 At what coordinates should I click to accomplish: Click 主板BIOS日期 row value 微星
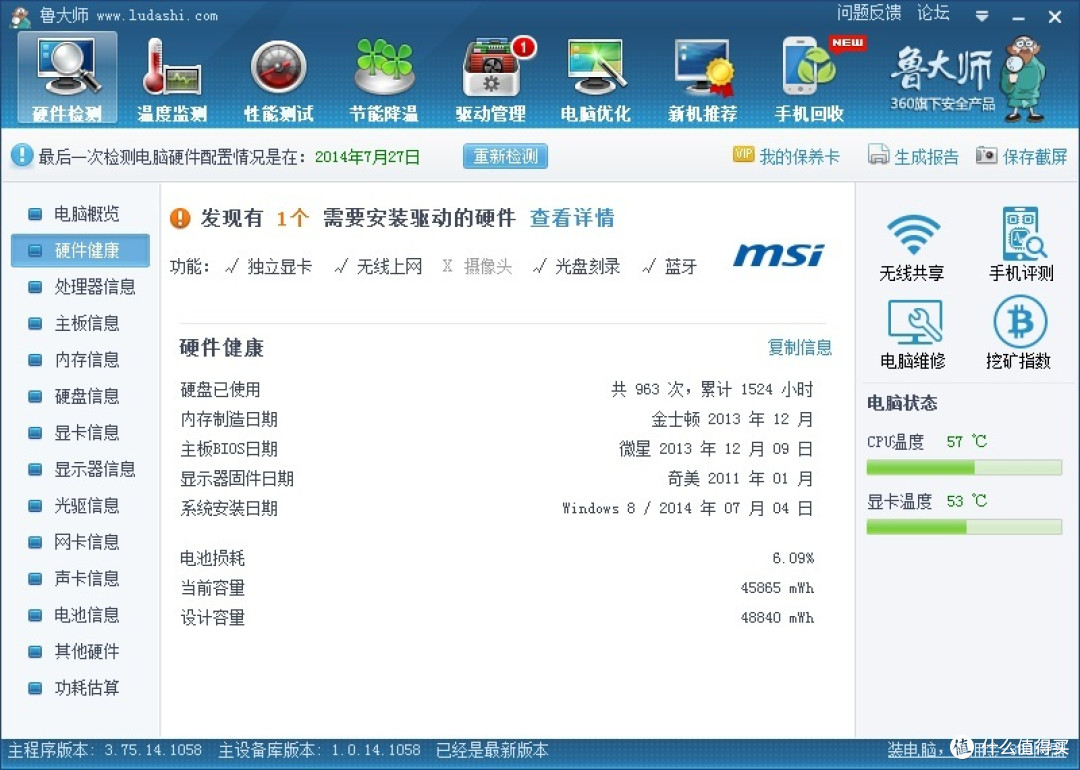[716, 449]
